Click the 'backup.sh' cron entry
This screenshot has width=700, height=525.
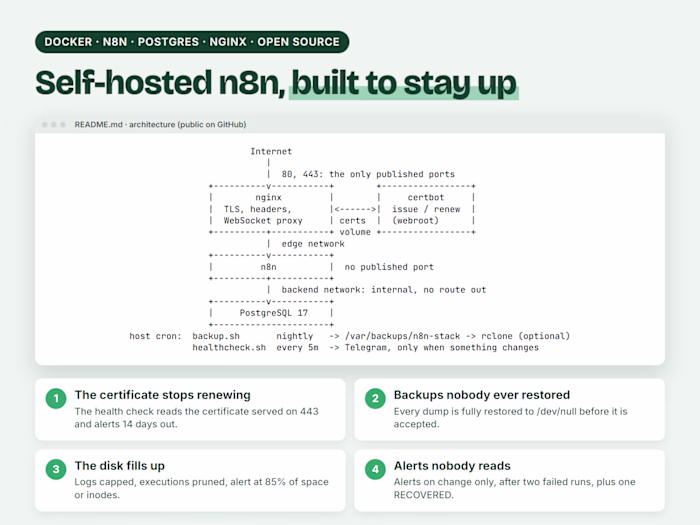click(216, 336)
